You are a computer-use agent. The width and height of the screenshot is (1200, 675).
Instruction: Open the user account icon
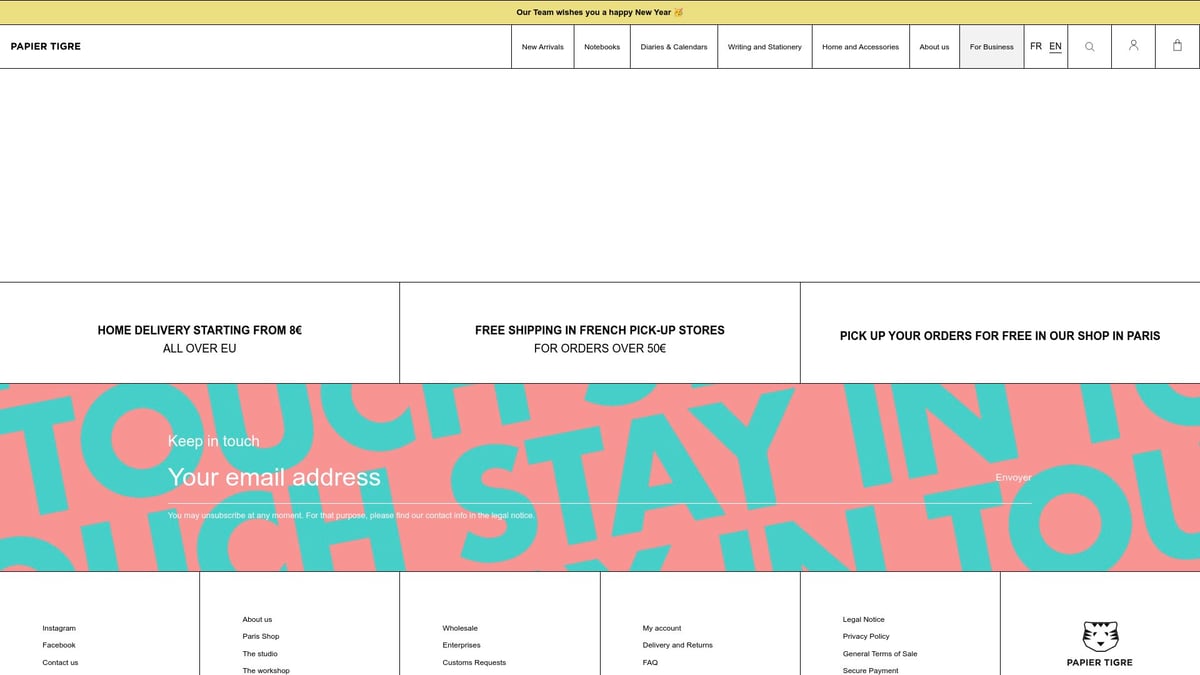(x=1133, y=46)
